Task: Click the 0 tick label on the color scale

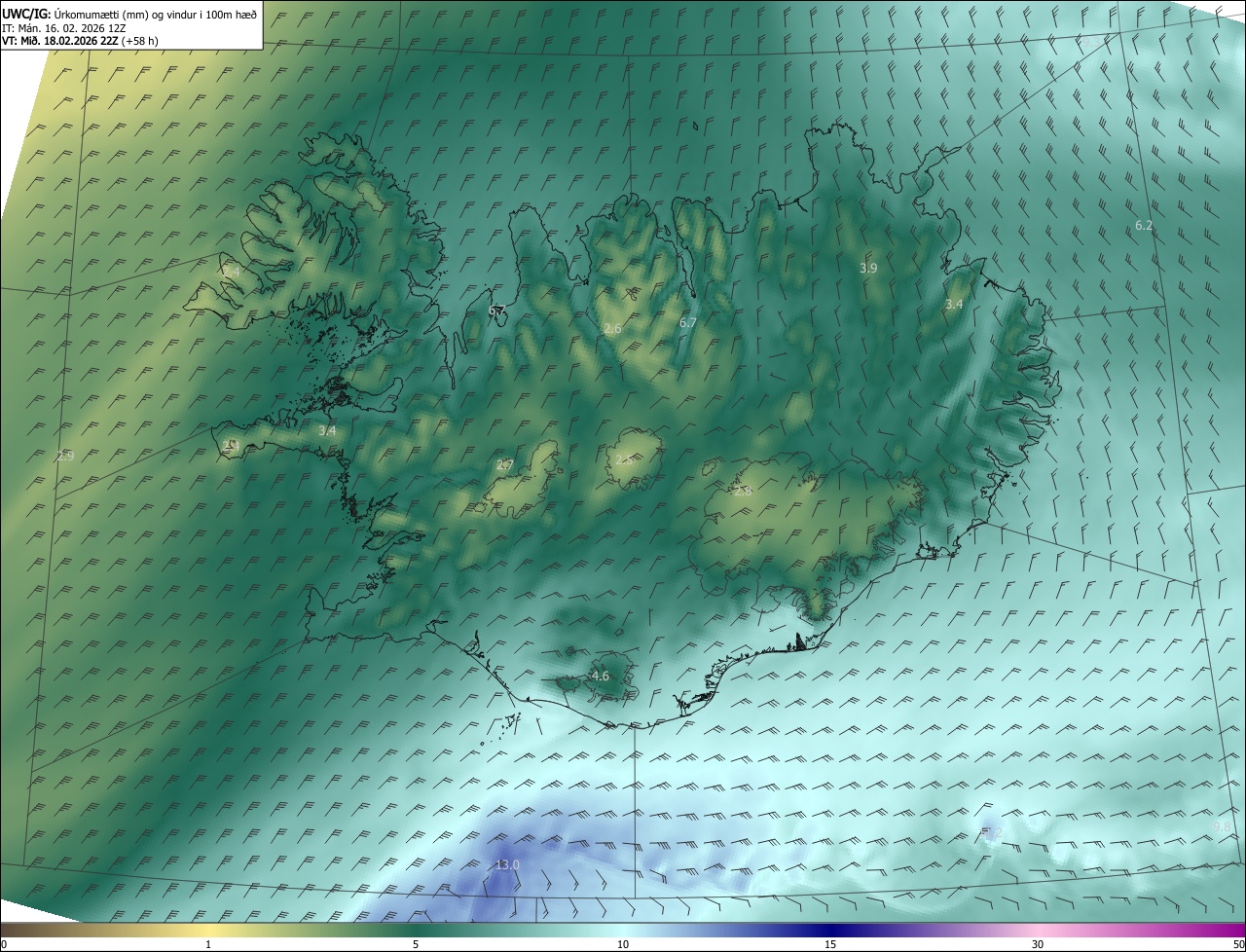Action: [x=4, y=944]
